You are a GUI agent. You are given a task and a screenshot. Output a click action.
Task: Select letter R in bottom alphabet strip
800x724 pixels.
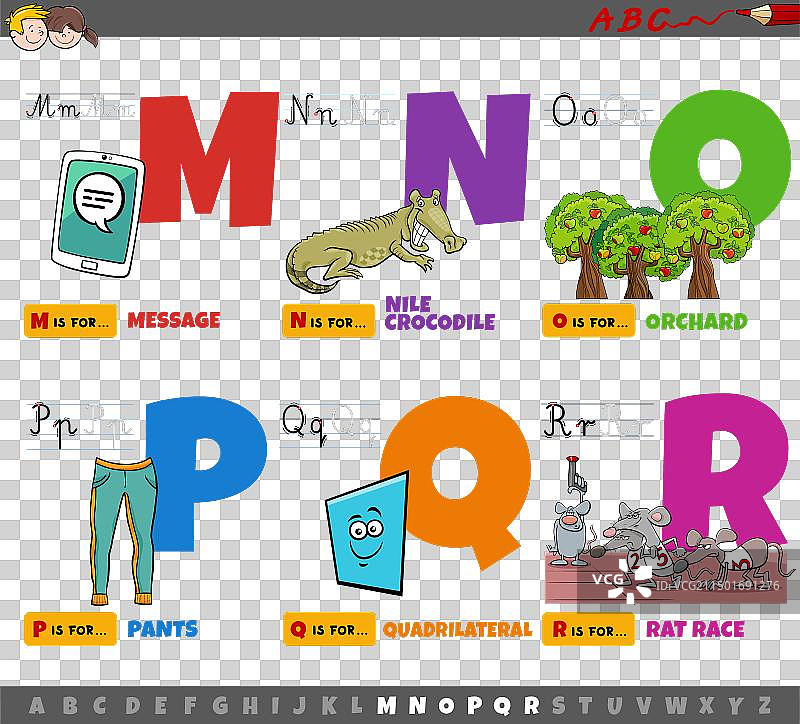click(529, 705)
